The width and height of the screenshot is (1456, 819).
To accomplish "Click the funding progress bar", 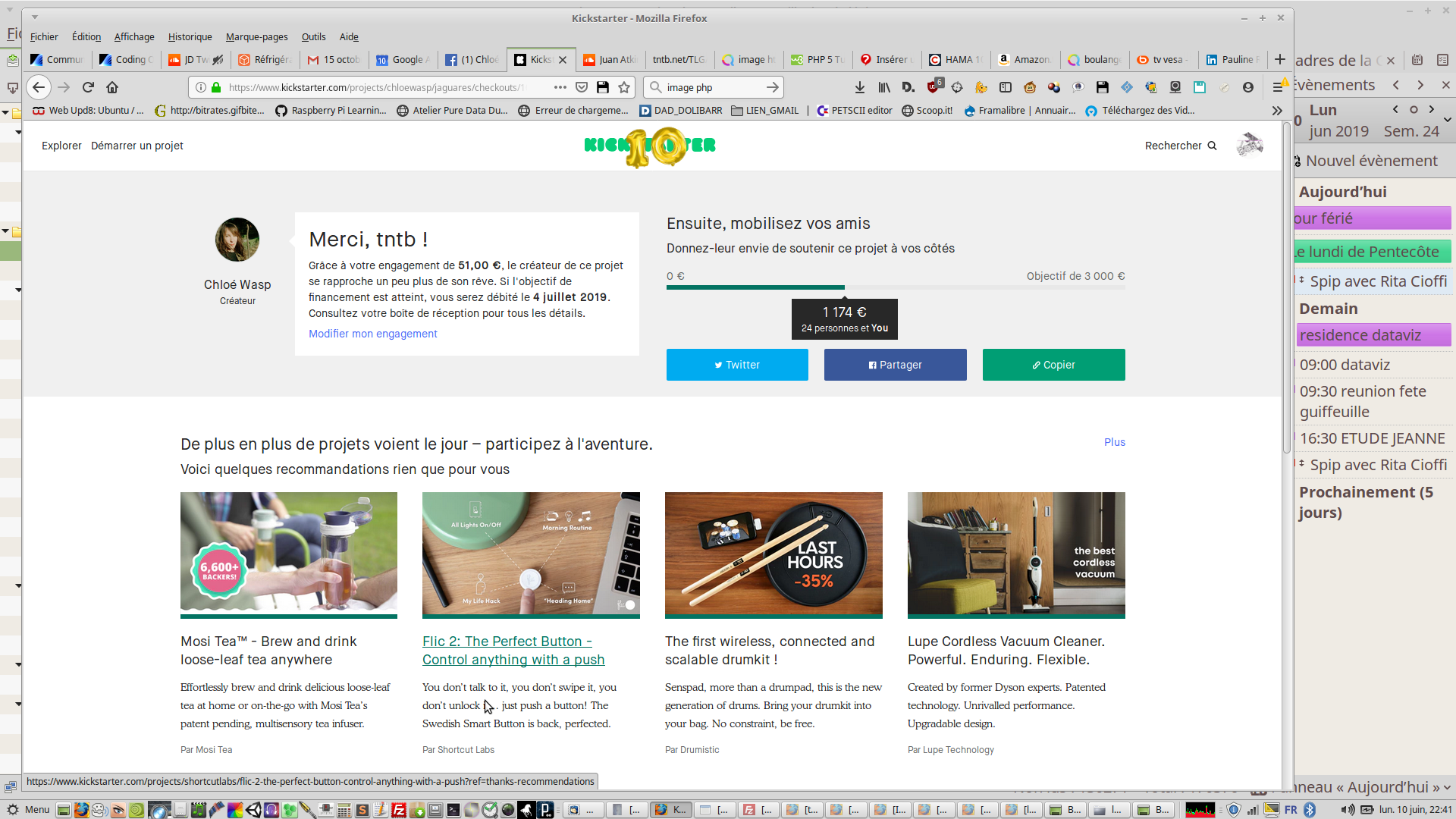I will click(x=895, y=287).
